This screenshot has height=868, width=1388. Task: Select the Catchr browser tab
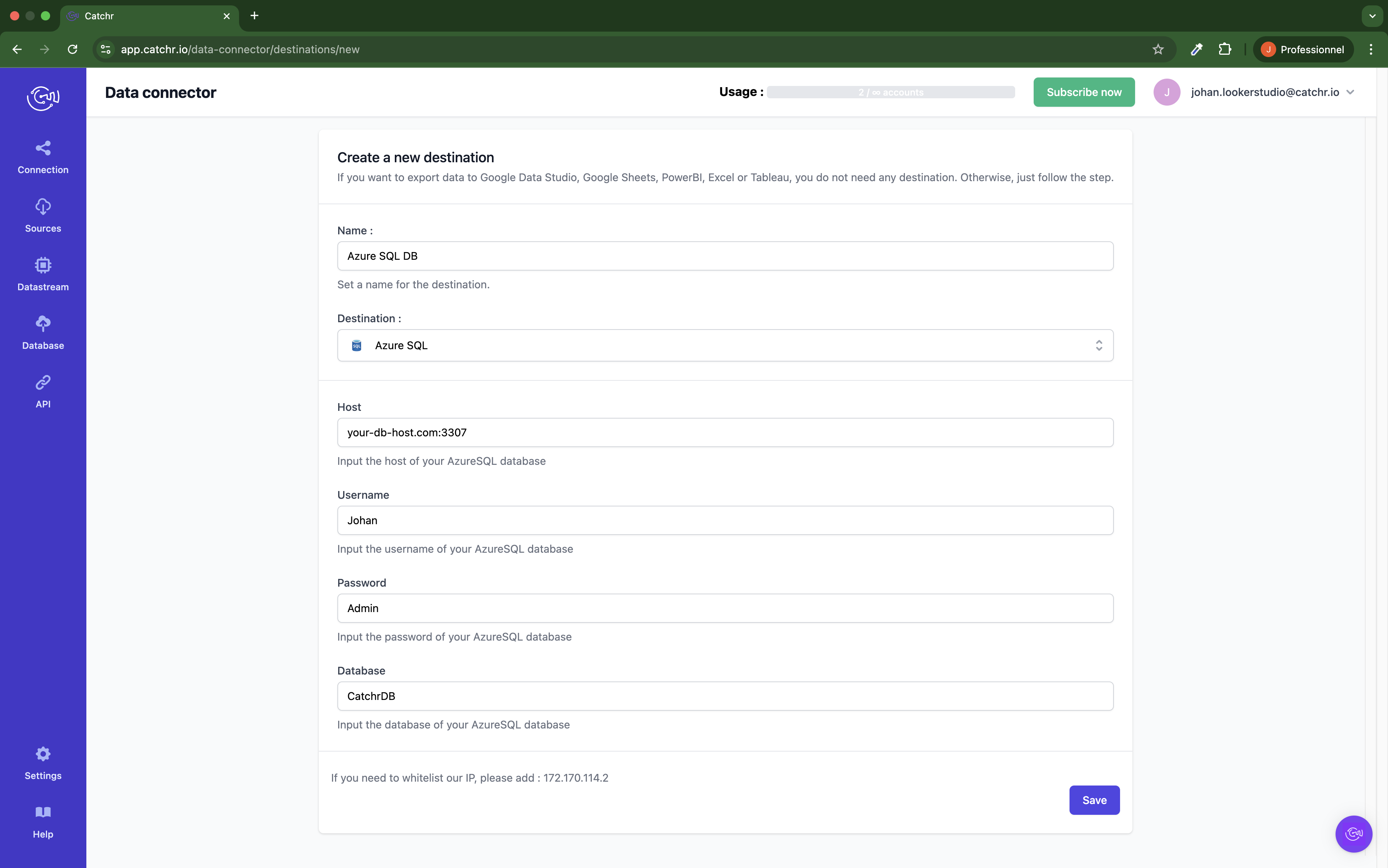(x=149, y=16)
